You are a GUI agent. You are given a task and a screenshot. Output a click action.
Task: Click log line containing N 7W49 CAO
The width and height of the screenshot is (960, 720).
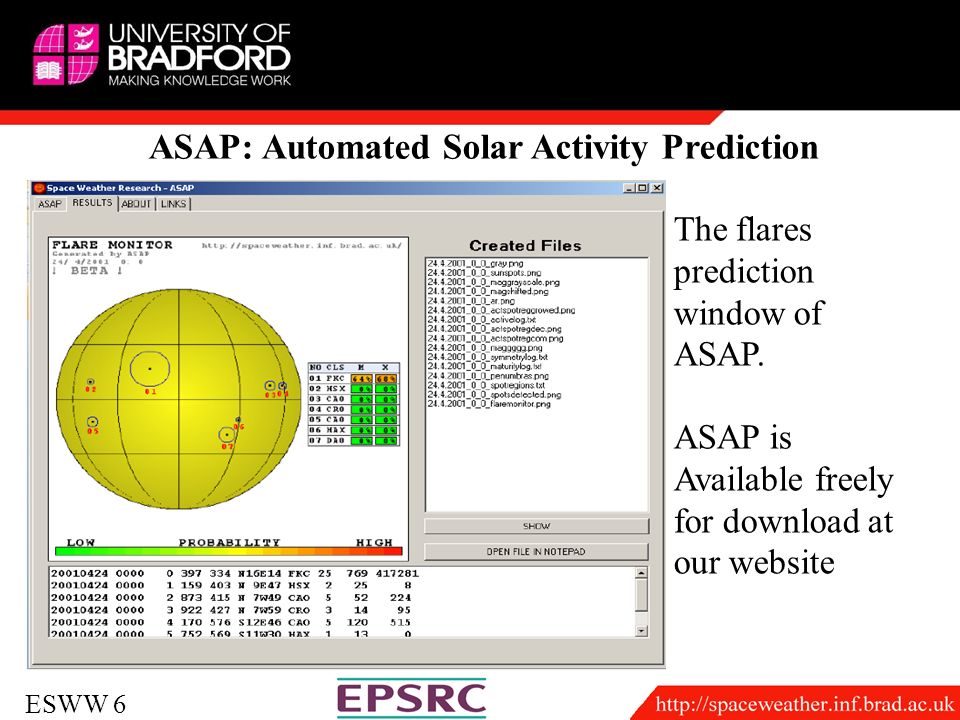[231, 598]
